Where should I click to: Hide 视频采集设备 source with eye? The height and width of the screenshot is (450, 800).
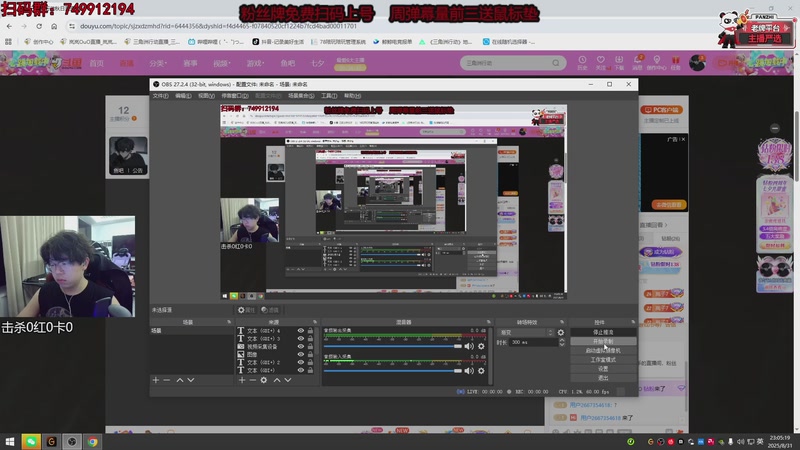(x=301, y=346)
